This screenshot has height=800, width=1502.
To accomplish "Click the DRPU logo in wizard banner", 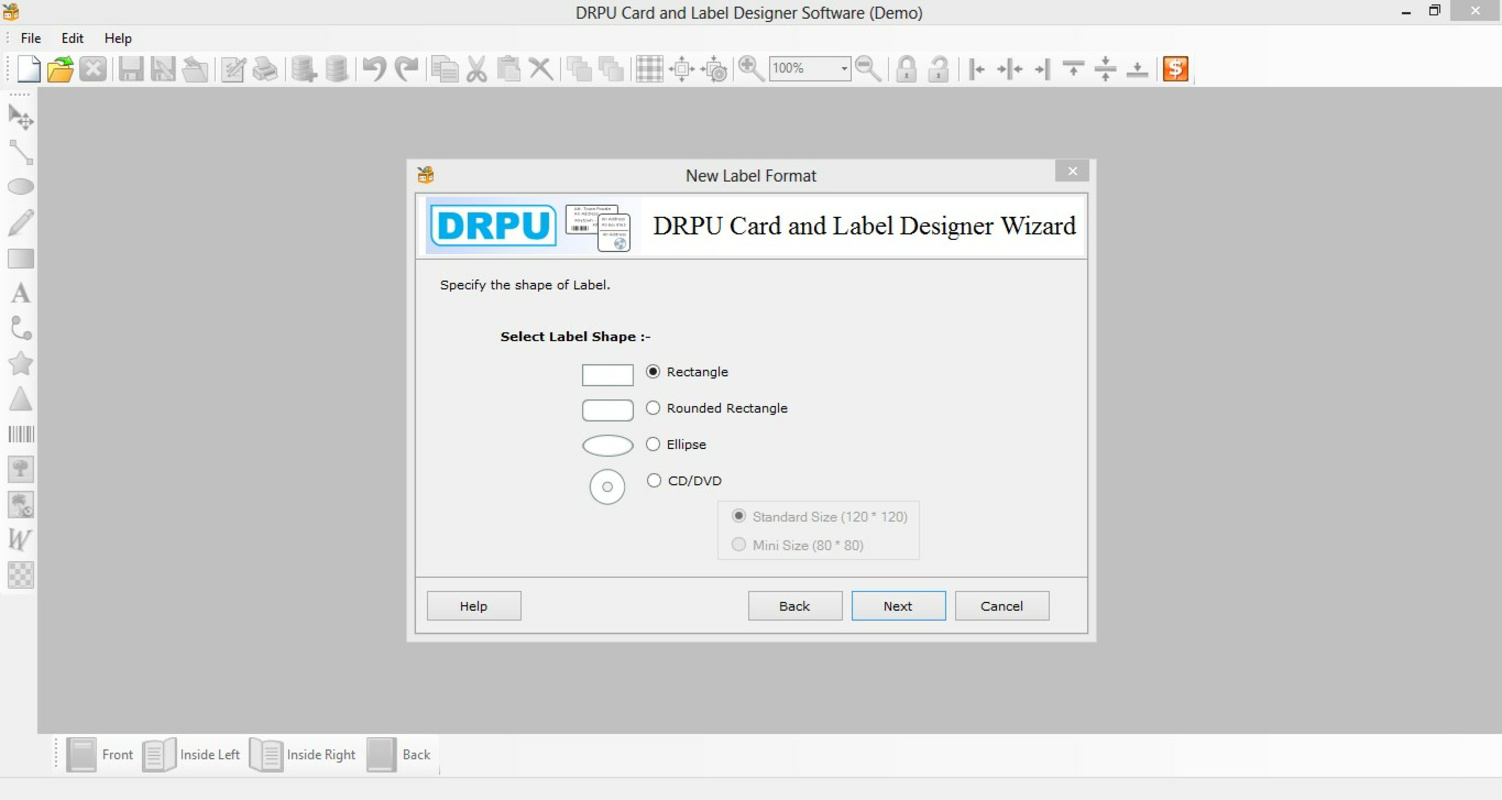I will (x=493, y=226).
